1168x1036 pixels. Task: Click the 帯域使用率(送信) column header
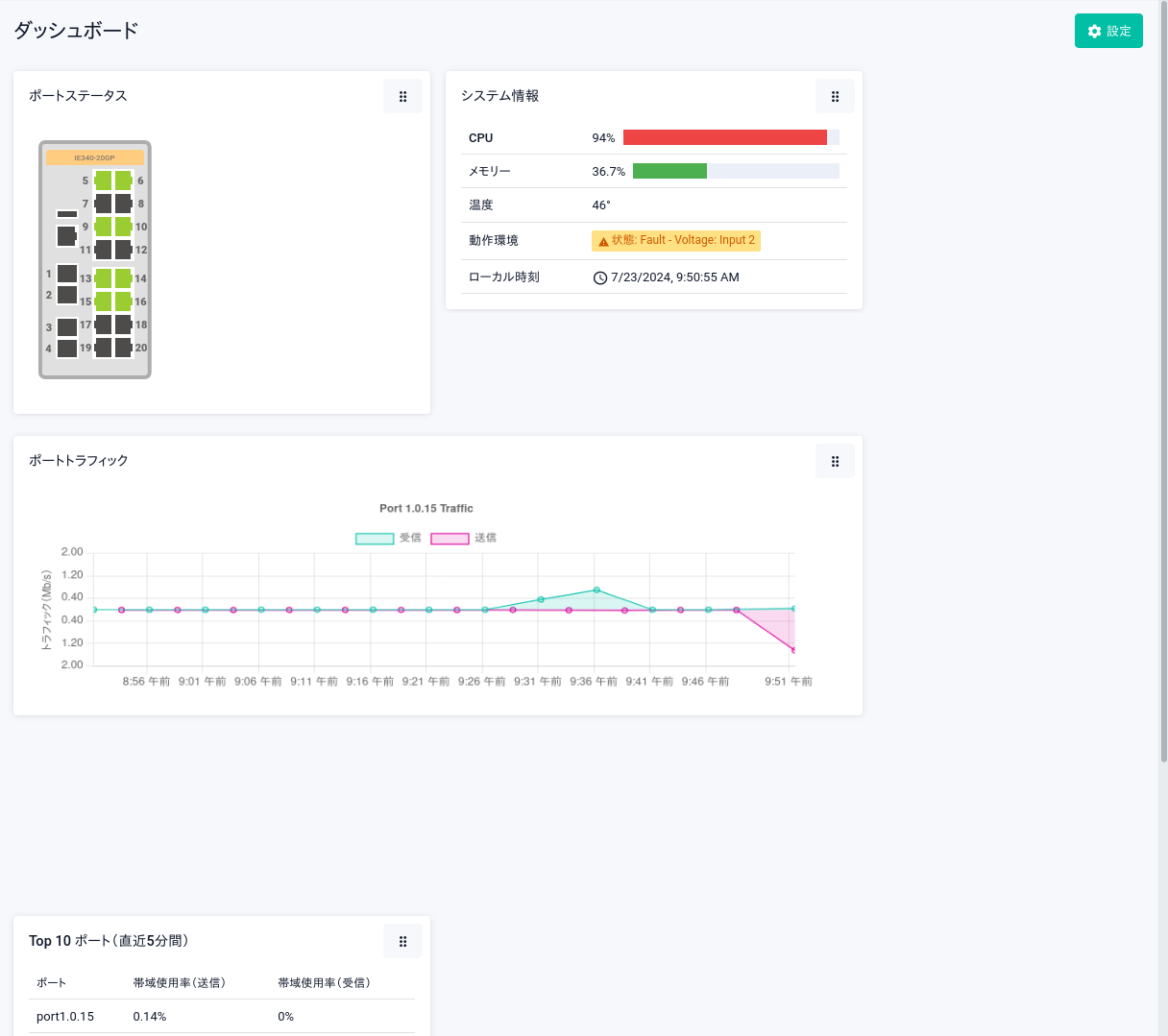click(180, 982)
